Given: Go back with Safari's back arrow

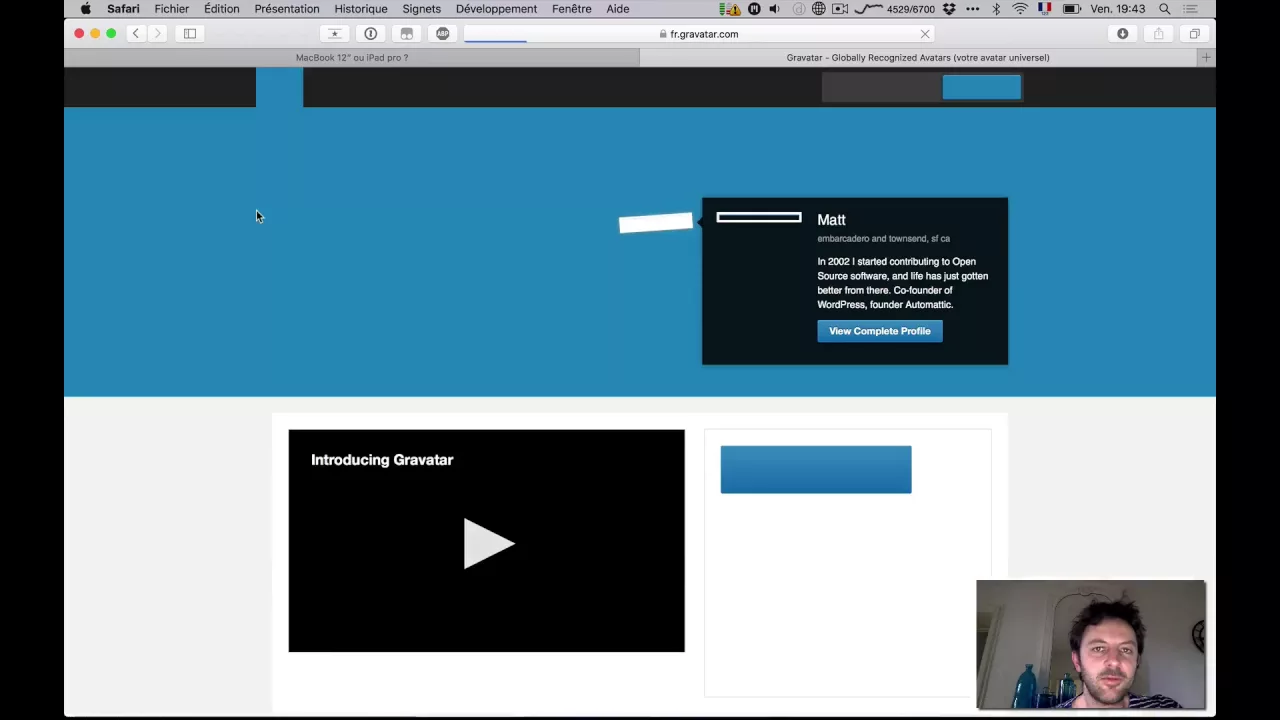Looking at the screenshot, I should (136, 34).
